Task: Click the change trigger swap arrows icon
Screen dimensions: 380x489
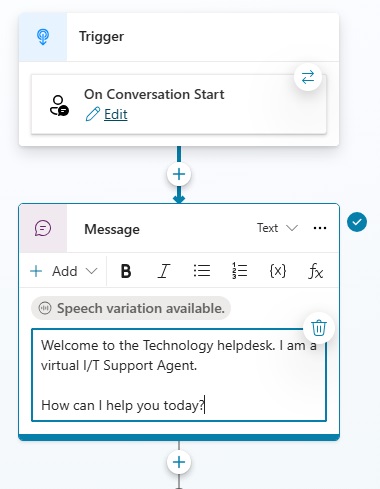Action: pos(308,77)
